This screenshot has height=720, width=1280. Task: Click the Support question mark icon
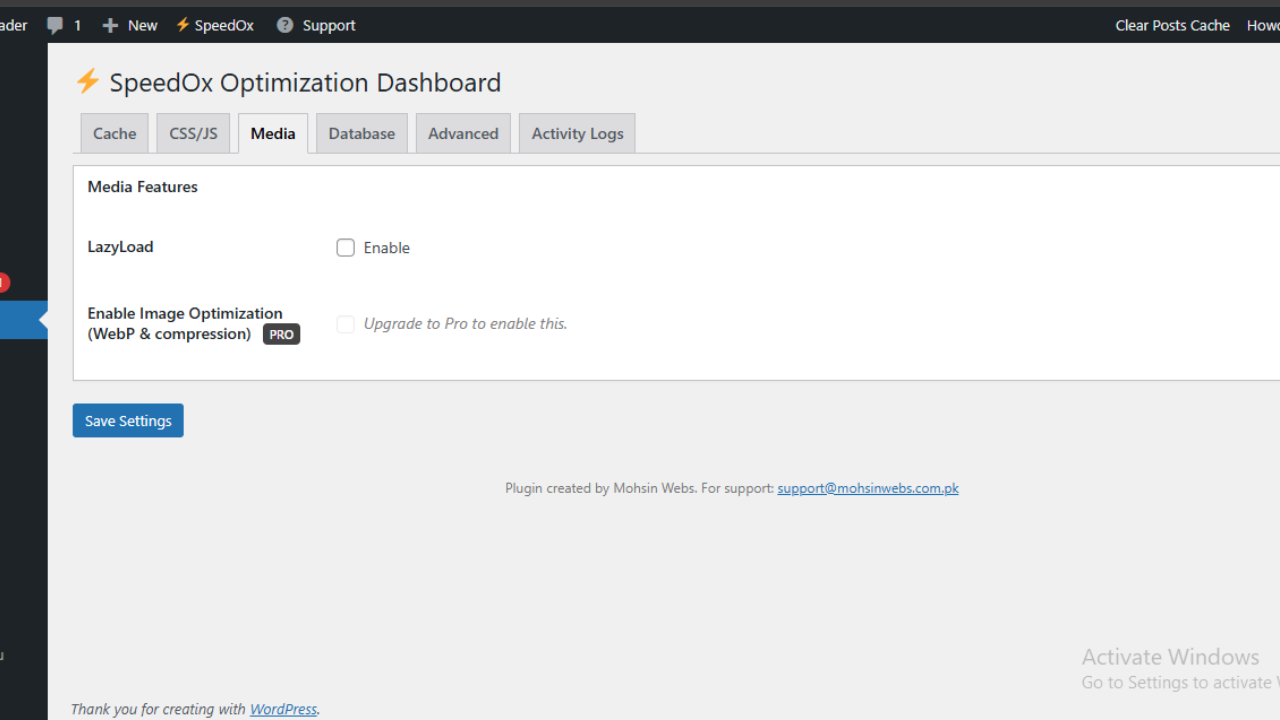pos(285,25)
